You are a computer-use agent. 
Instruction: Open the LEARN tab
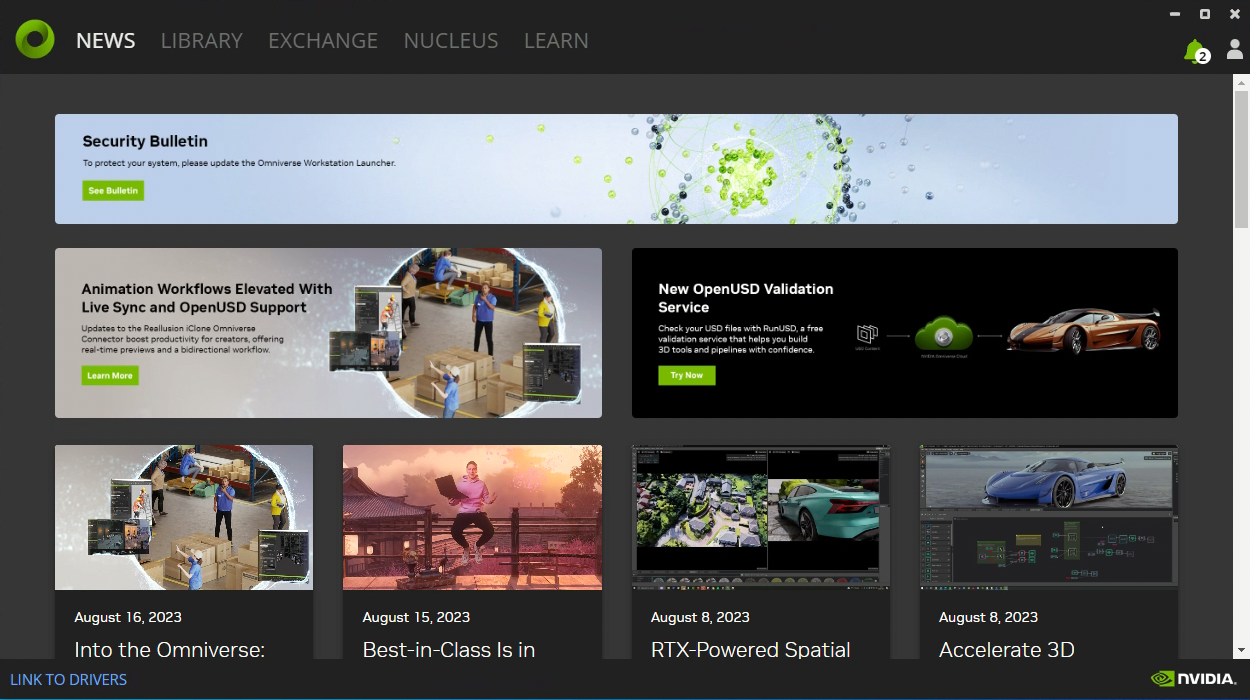(x=556, y=41)
